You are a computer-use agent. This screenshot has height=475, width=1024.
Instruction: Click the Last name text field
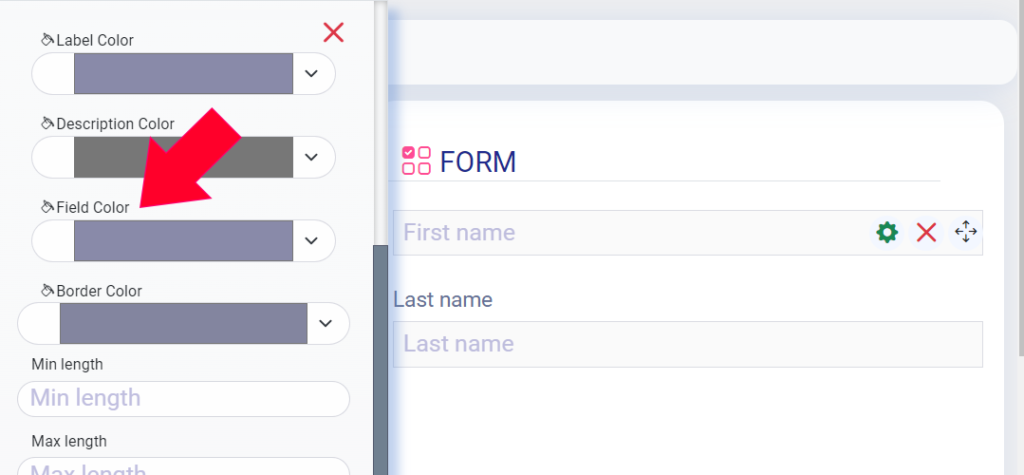click(688, 344)
